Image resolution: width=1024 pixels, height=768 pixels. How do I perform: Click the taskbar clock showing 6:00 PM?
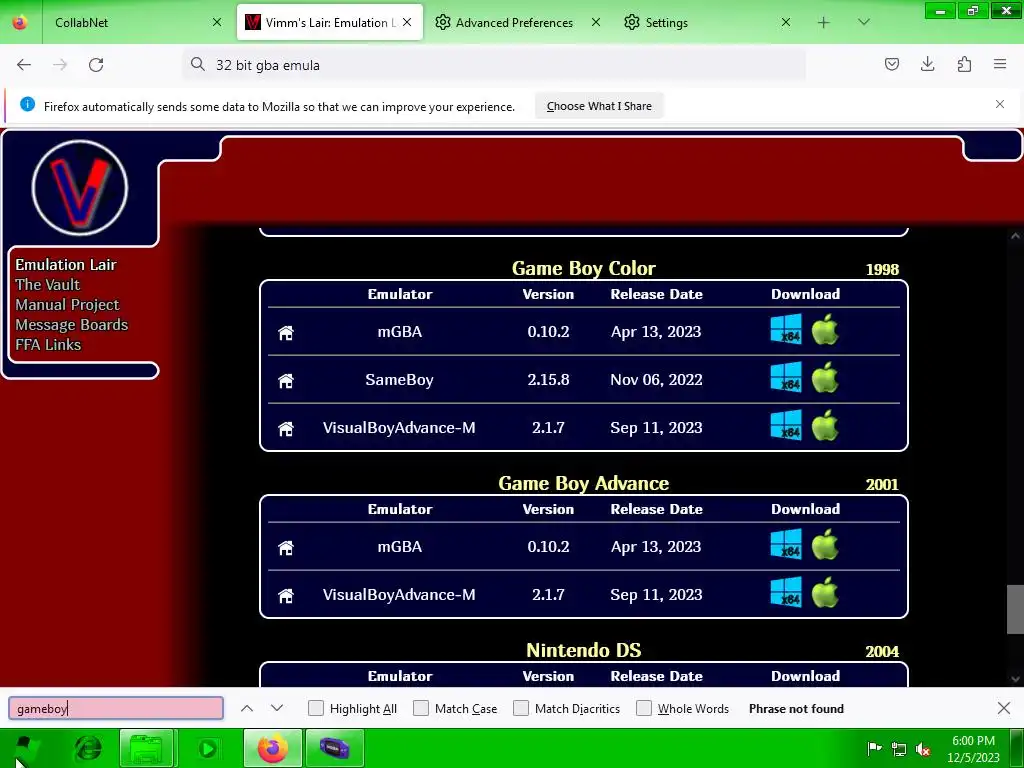[973, 748]
